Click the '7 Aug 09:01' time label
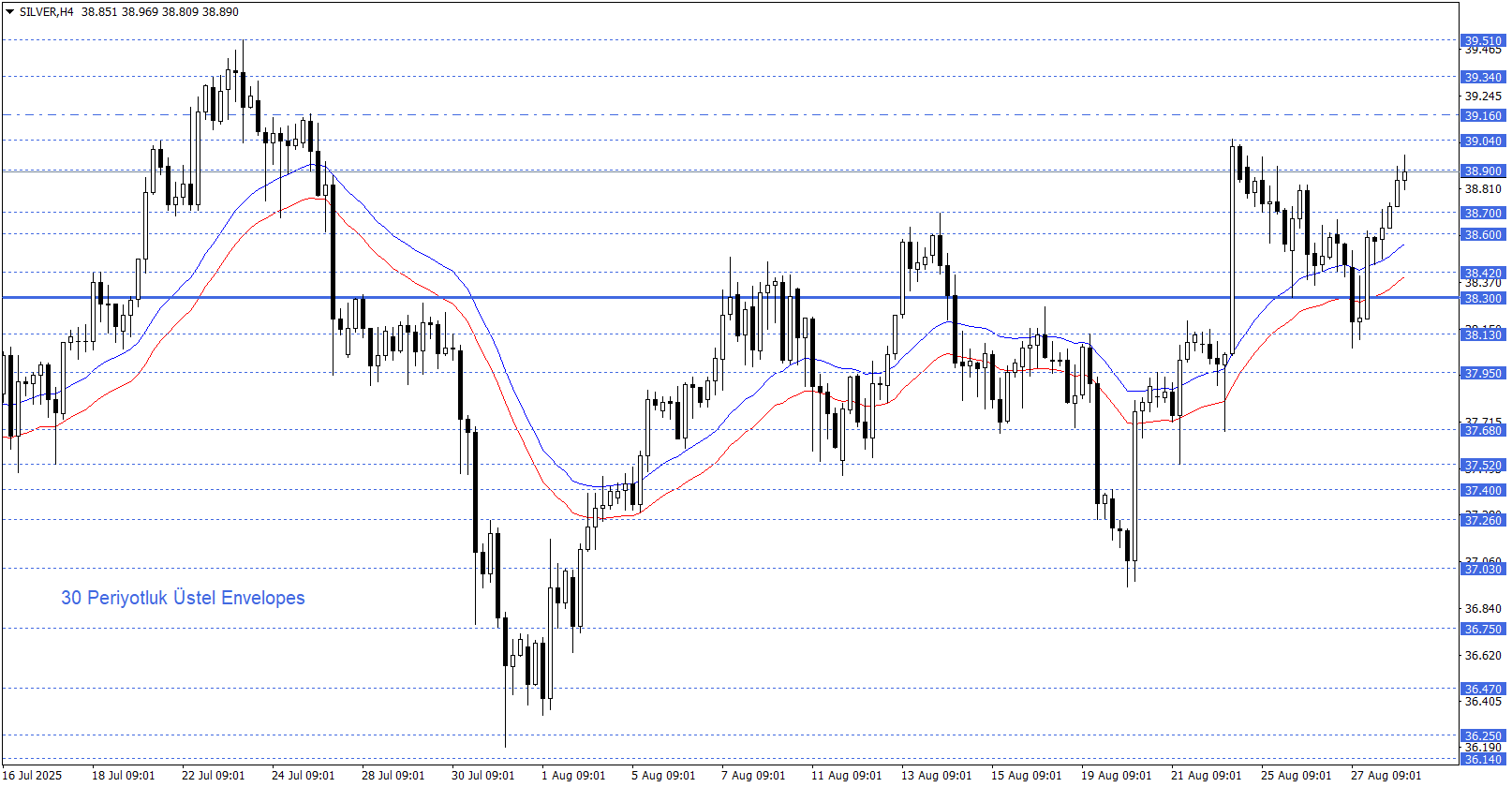Viewport: 1512px width, 787px height. click(x=753, y=776)
